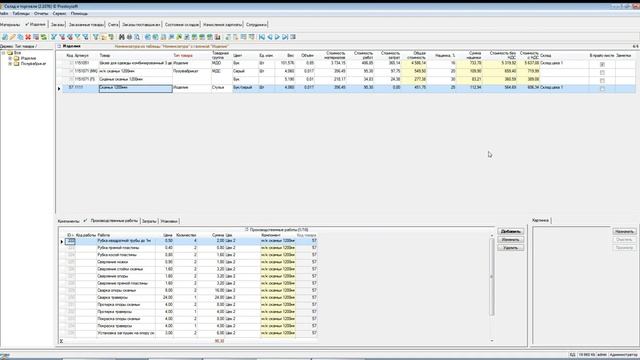Go to previous record arrow

point(269,37)
